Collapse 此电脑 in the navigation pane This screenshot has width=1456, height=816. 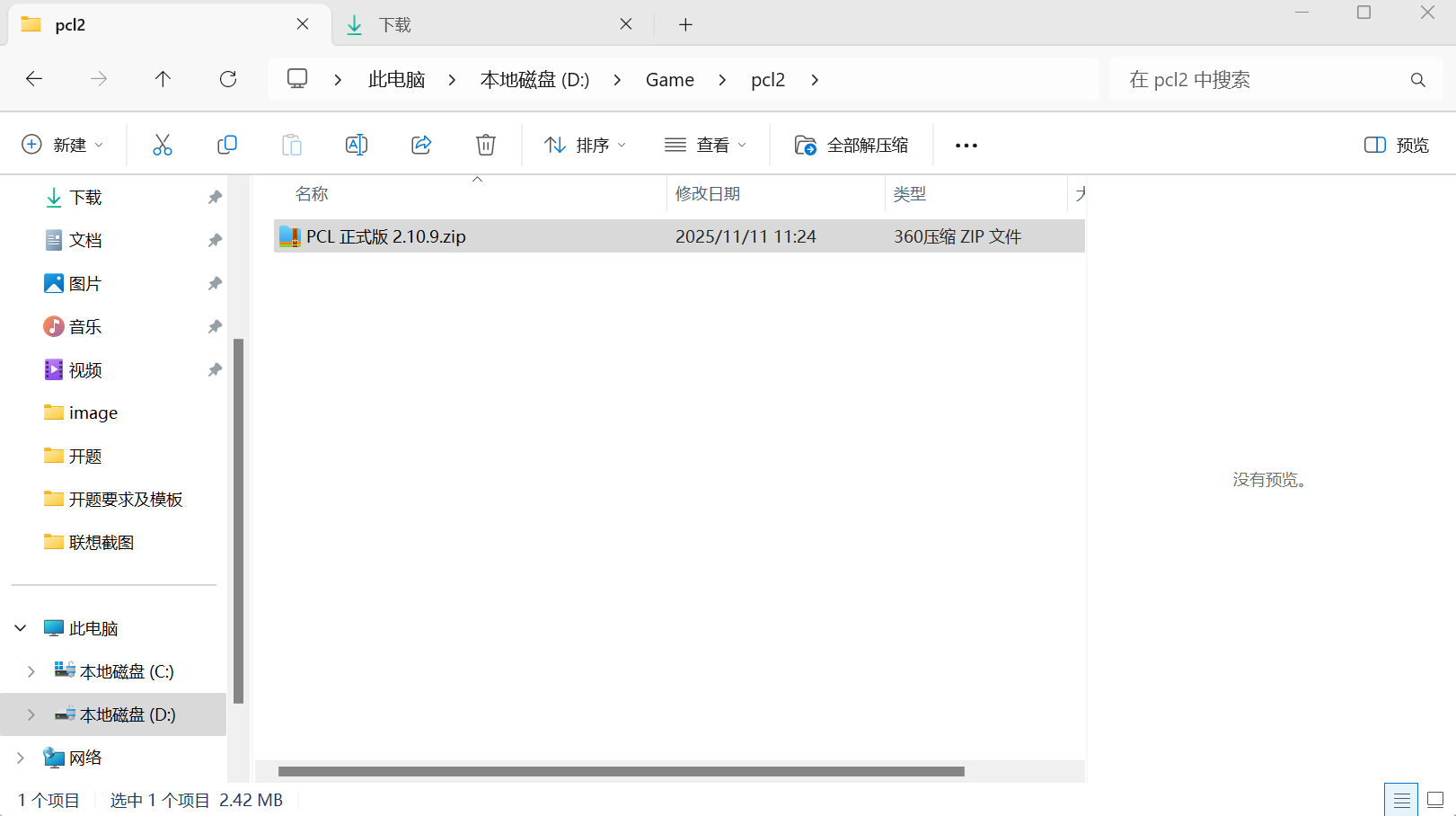tap(20, 627)
